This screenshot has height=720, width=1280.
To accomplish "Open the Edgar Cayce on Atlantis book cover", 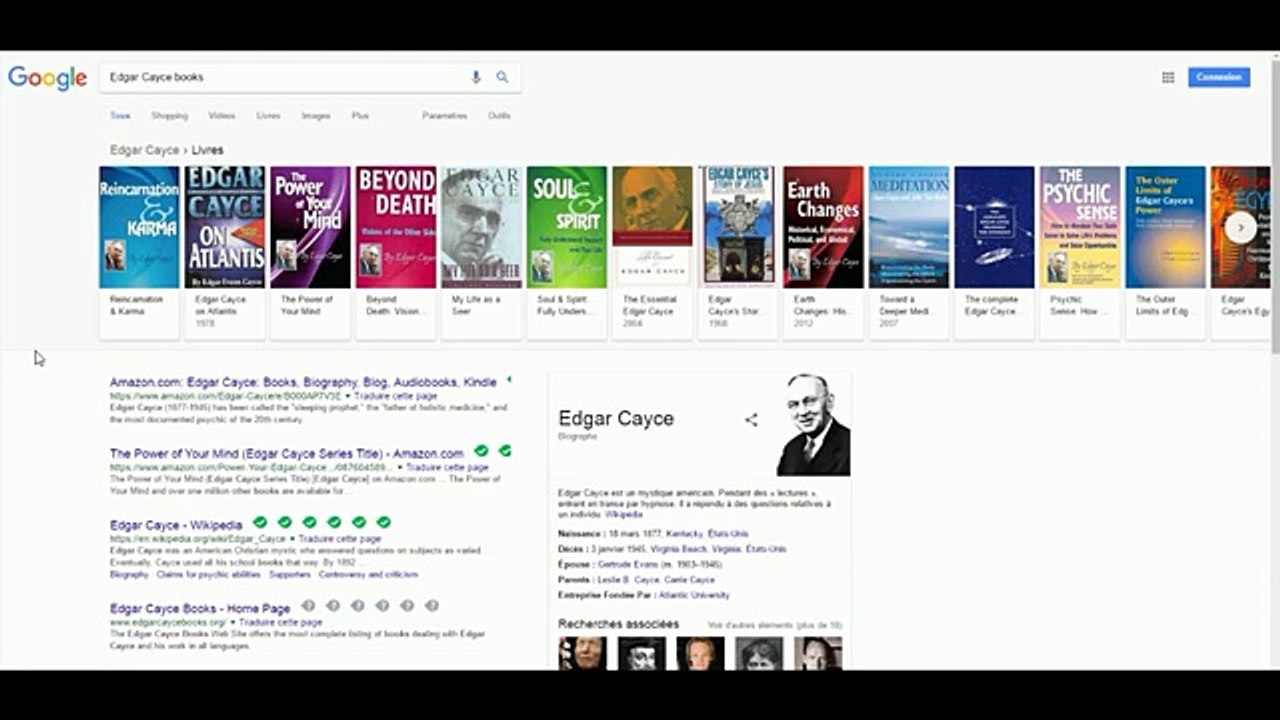I will [x=225, y=227].
